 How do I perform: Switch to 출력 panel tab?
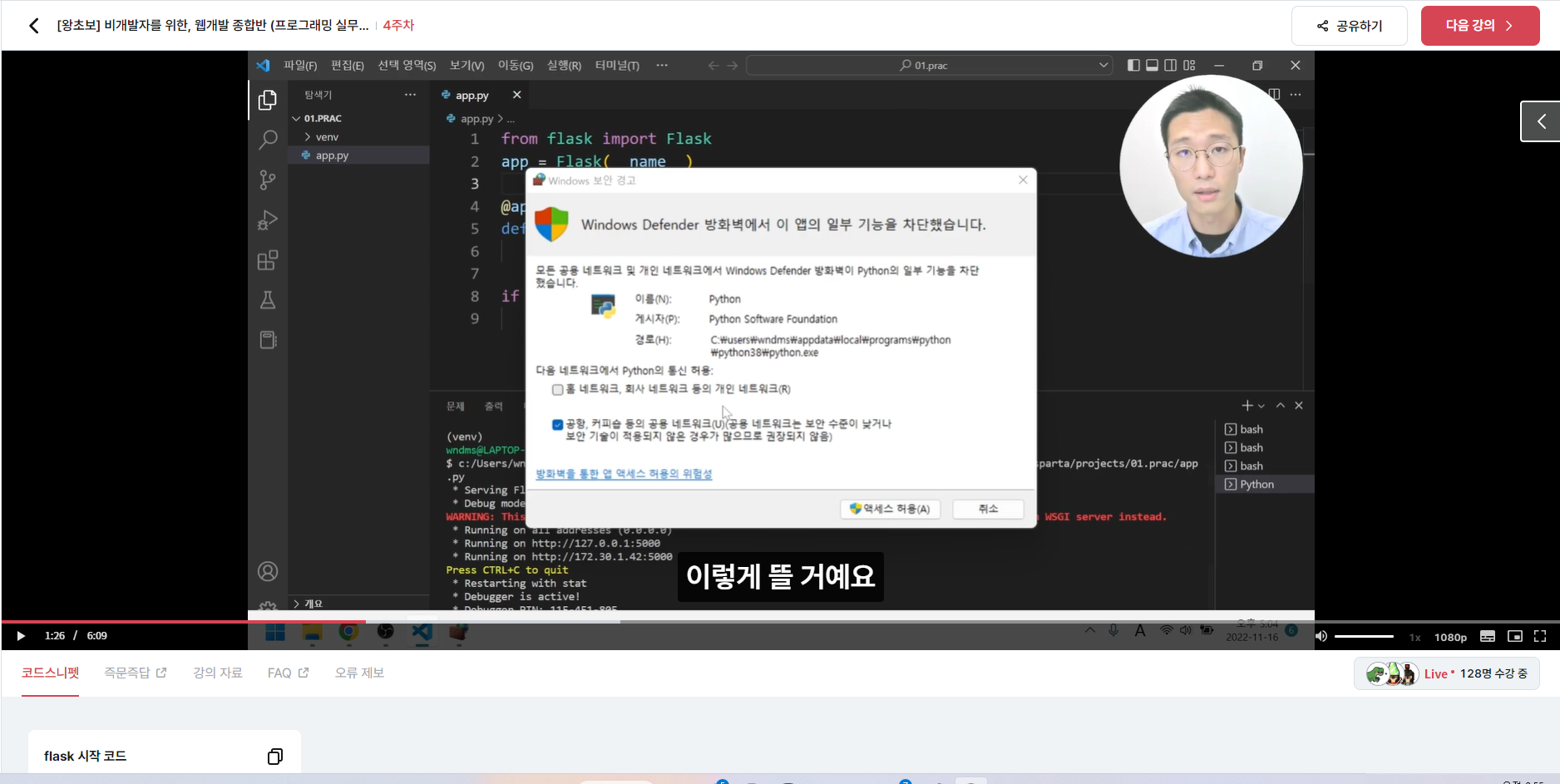tap(494, 406)
